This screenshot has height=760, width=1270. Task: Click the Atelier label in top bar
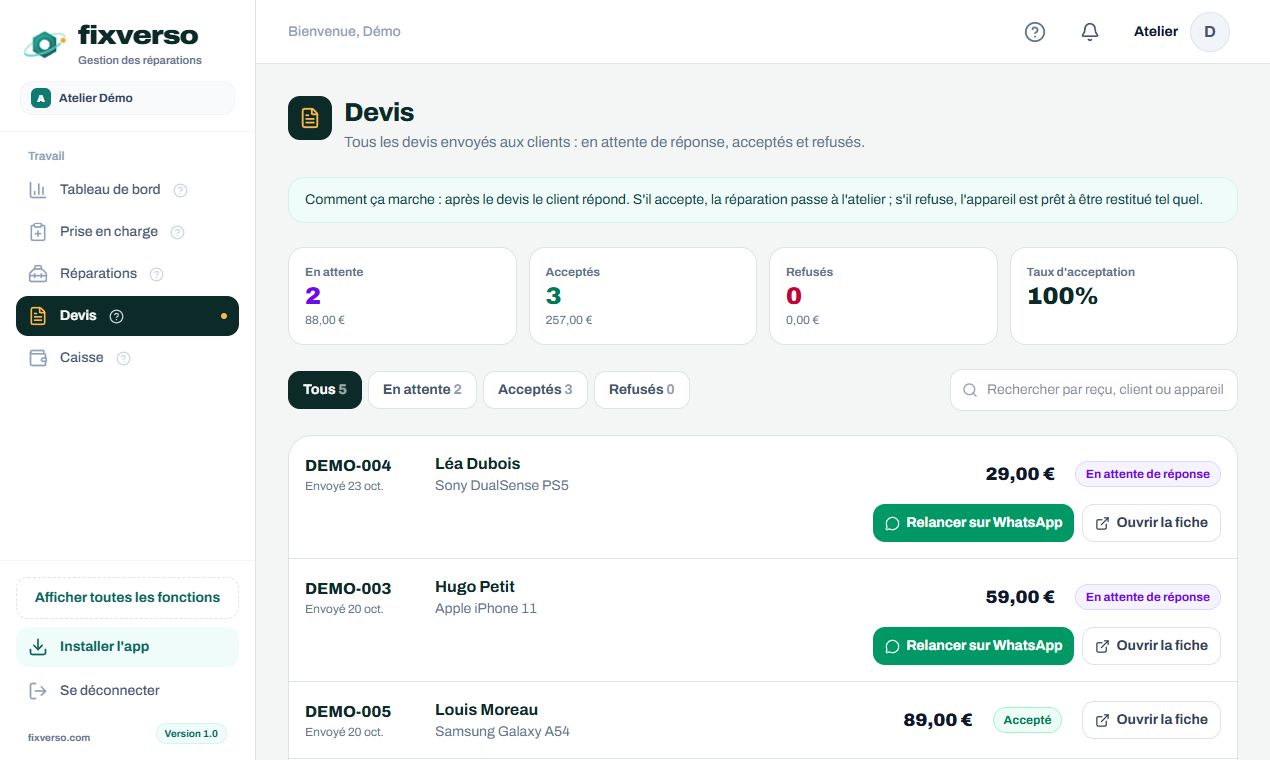1156,32
